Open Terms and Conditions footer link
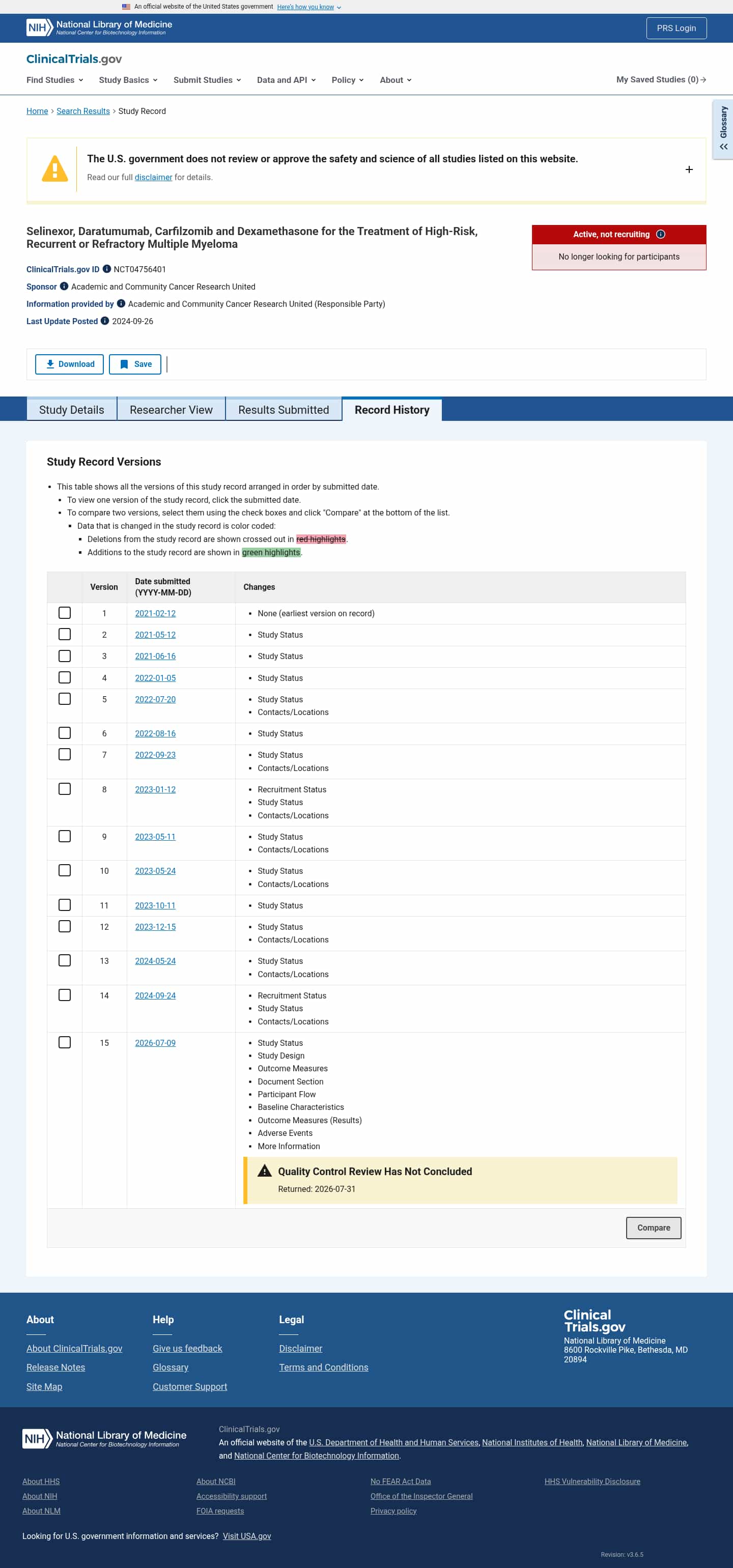Image resolution: width=733 pixels, height=1568 pixels. 324,1367
